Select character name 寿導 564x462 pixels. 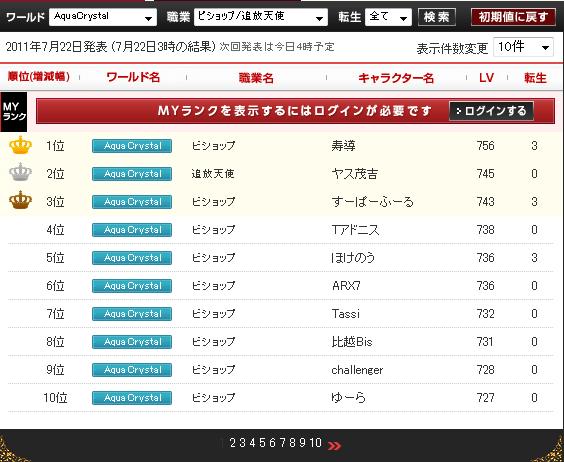tap(344, 146)
